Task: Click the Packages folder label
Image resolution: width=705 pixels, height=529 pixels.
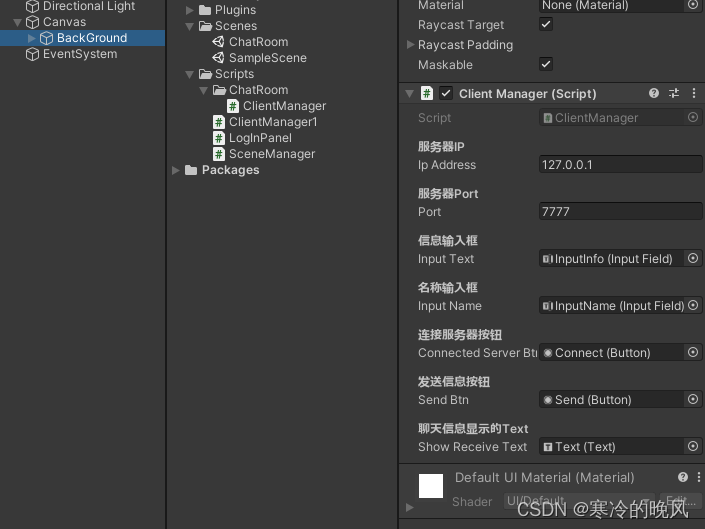Action: click(x=231, y=170)
